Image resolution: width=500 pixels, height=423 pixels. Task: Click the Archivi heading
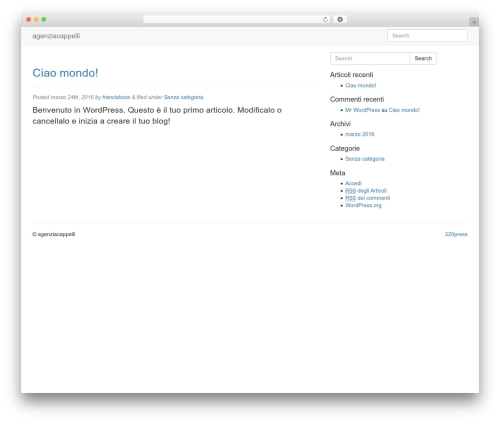340,124
